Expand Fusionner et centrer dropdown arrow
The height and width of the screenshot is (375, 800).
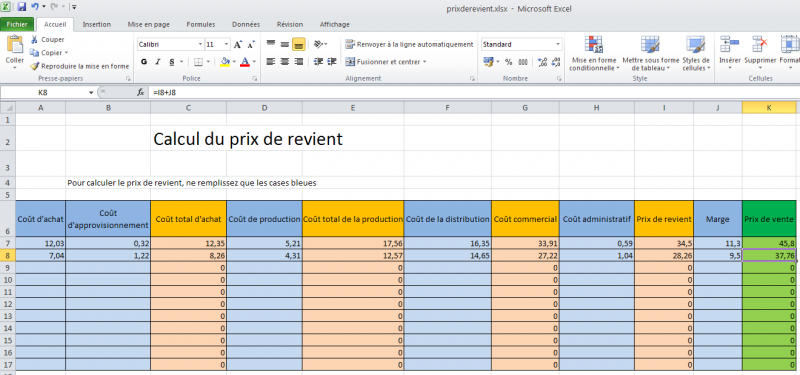(425, 62)
